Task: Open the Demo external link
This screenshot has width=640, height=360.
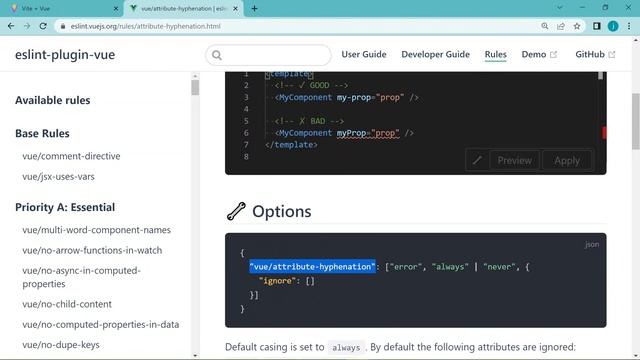Action: (539, 54)
